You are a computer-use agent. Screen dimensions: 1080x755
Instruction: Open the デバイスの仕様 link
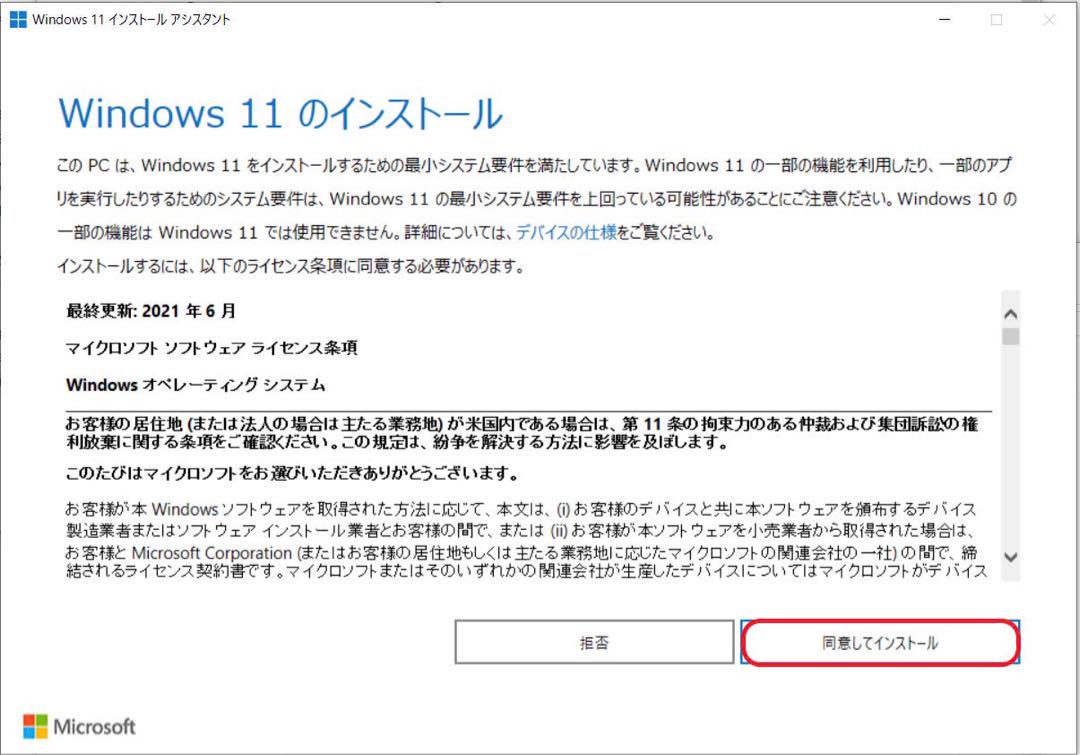[x=566, y=233]
